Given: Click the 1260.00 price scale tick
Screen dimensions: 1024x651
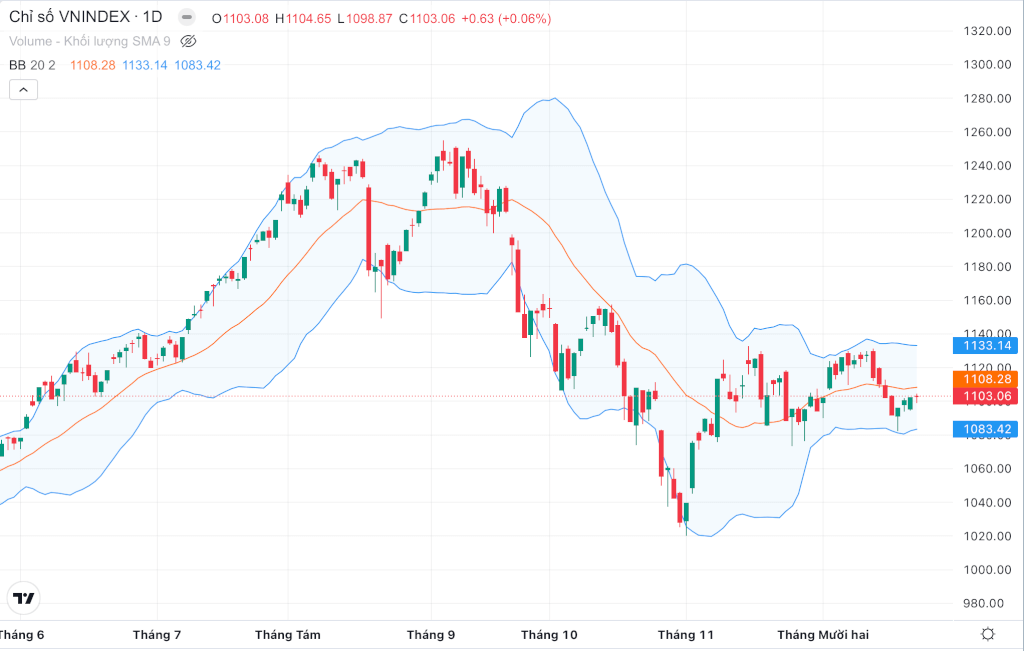Looking at the screenshot, I should [x=987, y=132].
